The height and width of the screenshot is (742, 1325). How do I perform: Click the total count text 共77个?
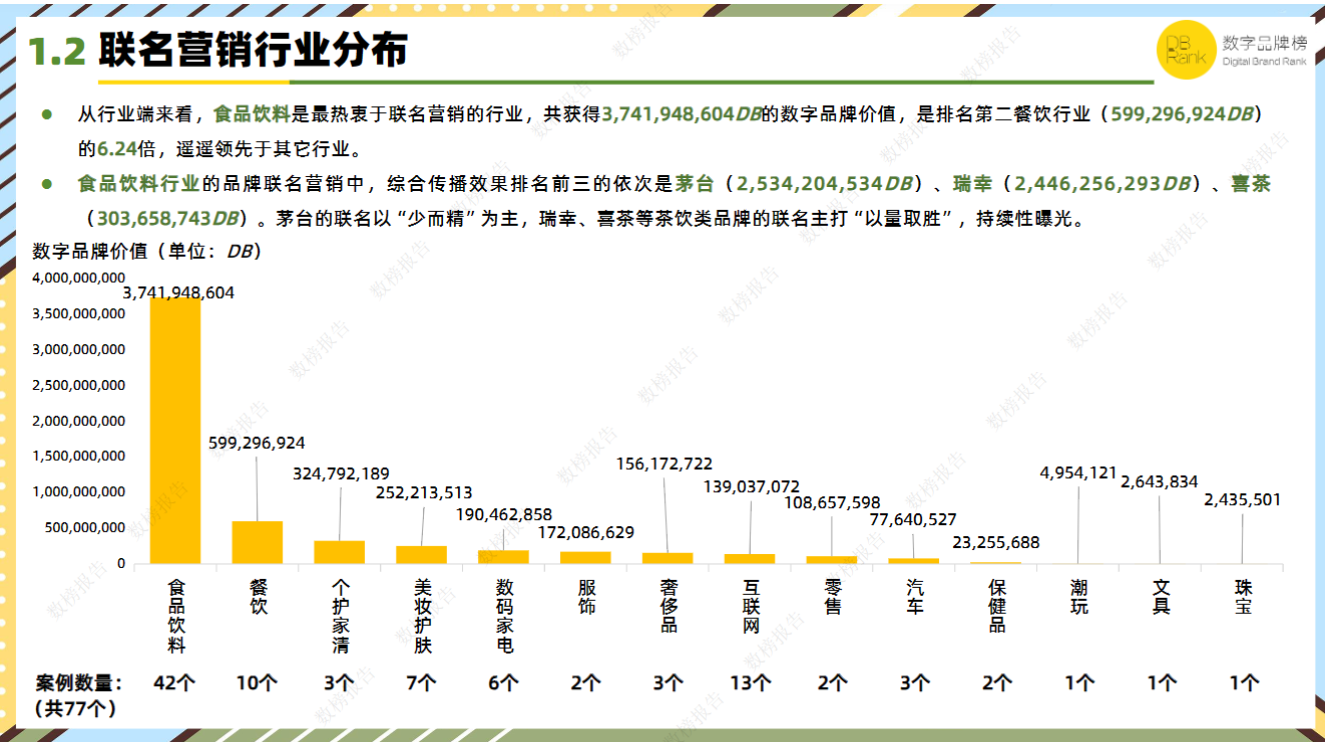click(x=75, y=709)
